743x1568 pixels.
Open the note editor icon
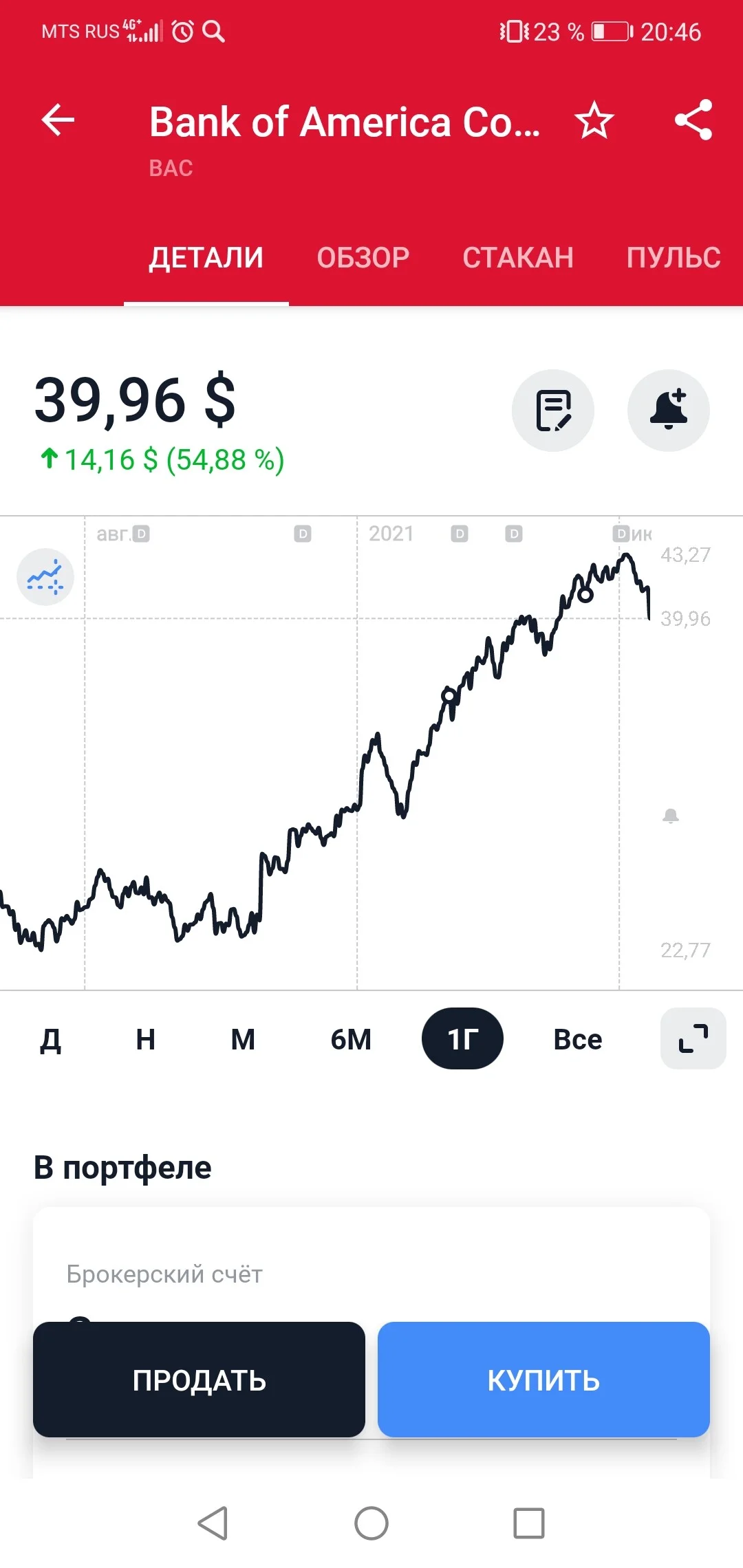point(553,411)
